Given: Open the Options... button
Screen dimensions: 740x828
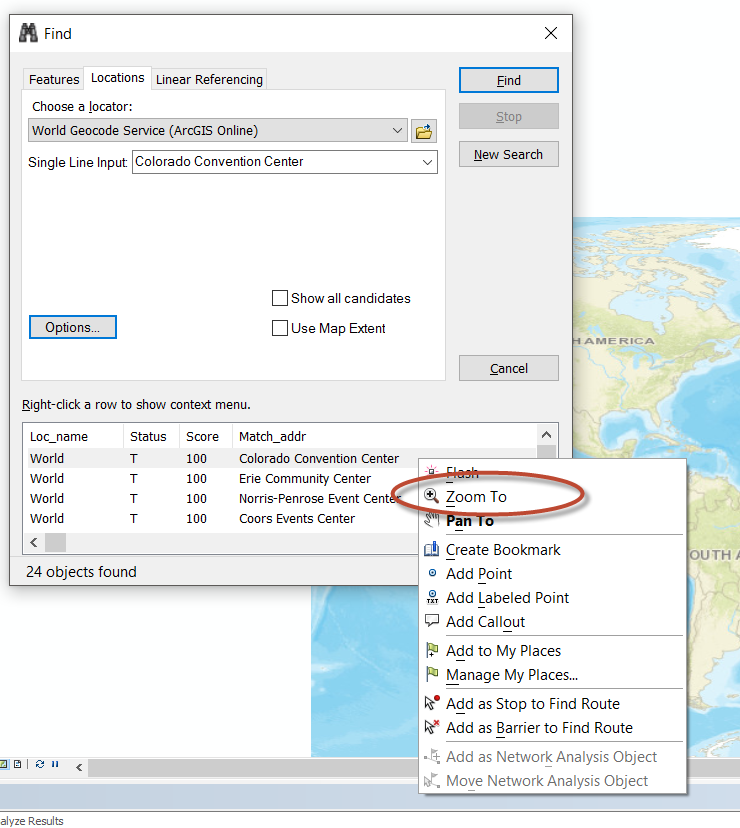Looking at the screenshot, I should click(x=73, y=327).
